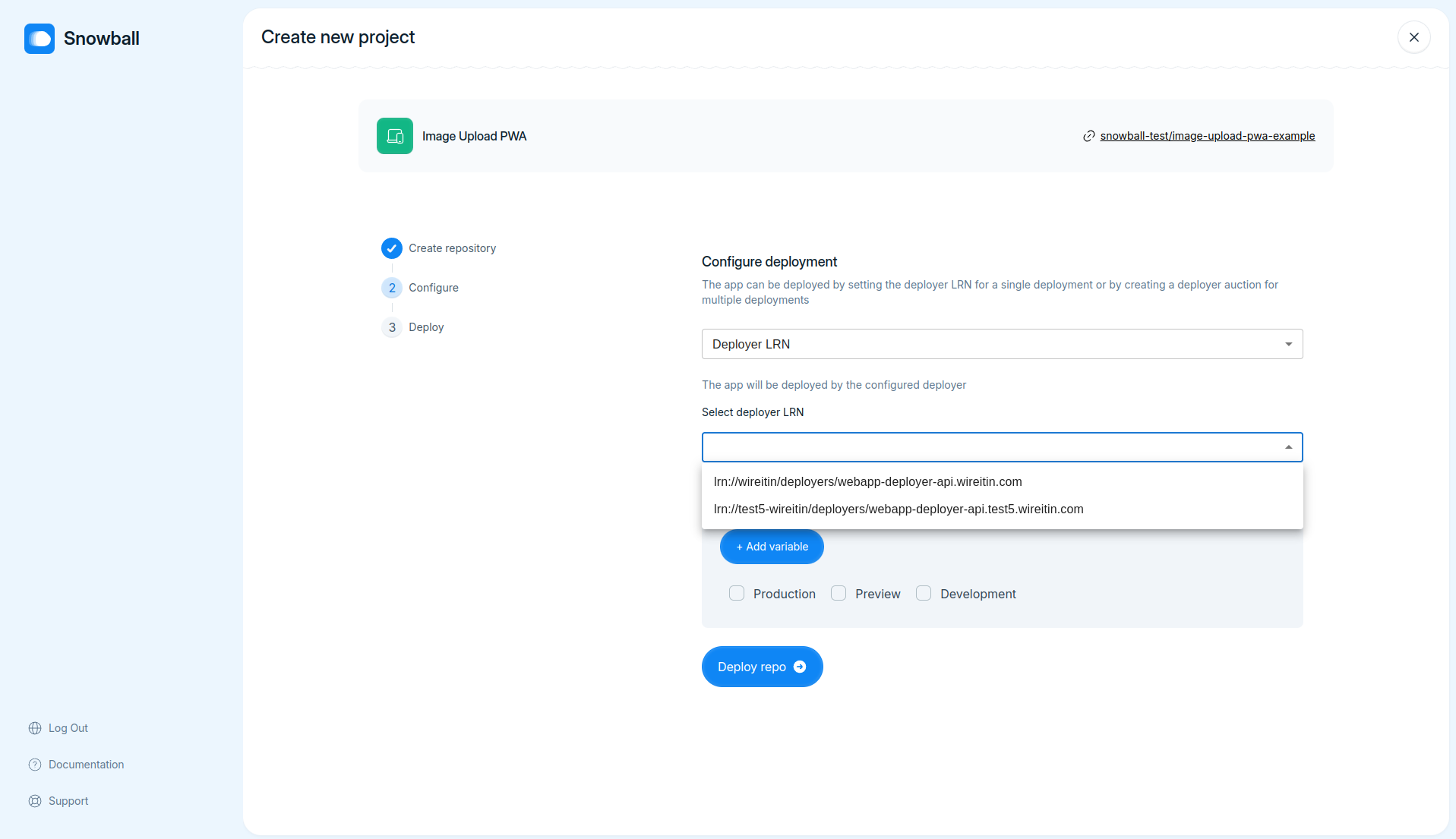Open the Deployer LRN type dropdown
1456x839 pixels.
click(x=1002, y=344)
